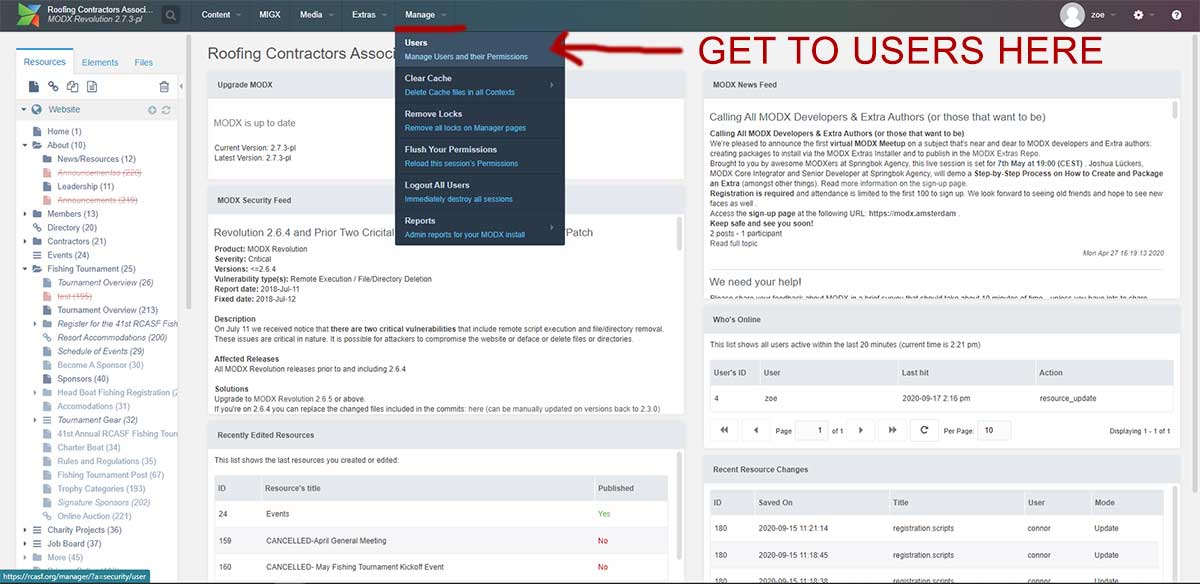Click the New Document icon in the Resources toolbar
Viewport: 1200px width, 584px height.
(34, 88)
